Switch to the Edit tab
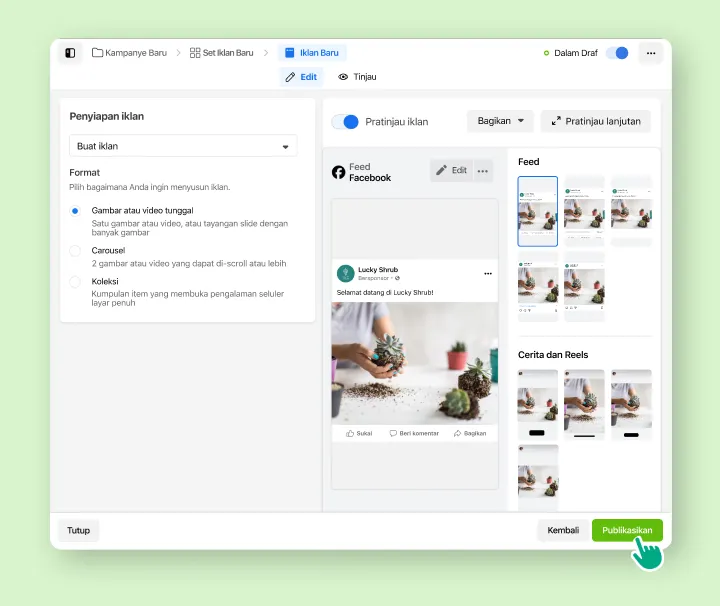The image size is (720, 606). [x=301, y=77]
